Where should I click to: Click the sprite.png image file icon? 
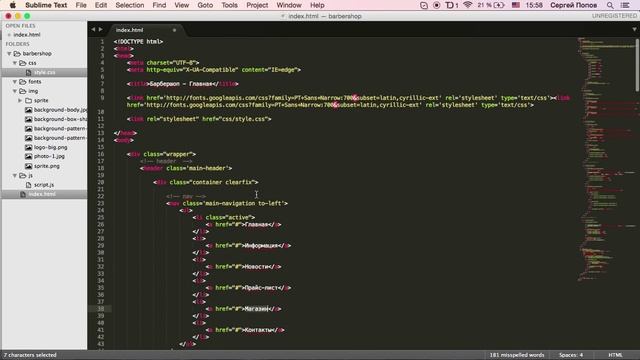tap(28, 166)
